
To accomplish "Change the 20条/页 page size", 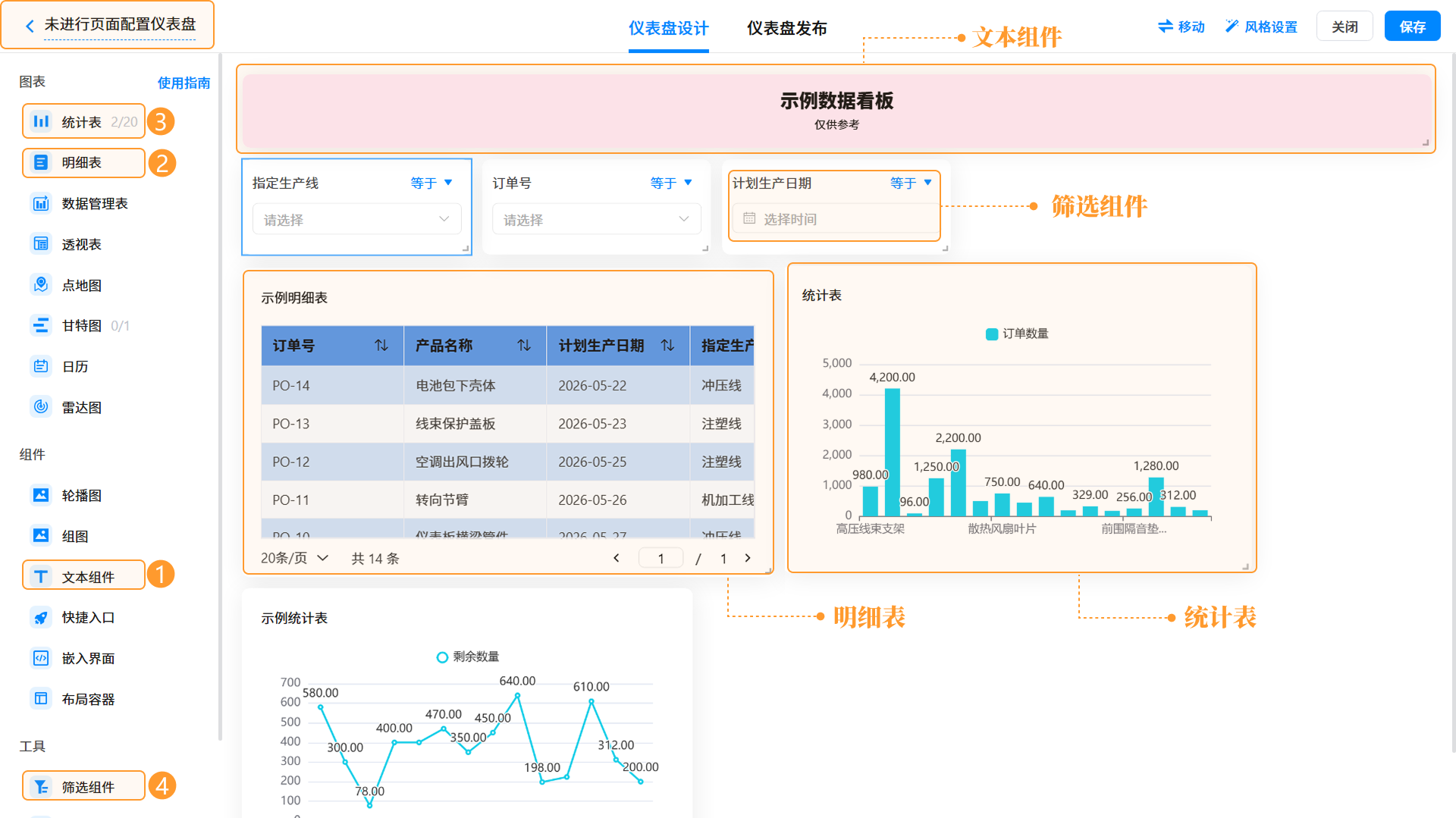I will pyautogui.click(x=294, y=558).
